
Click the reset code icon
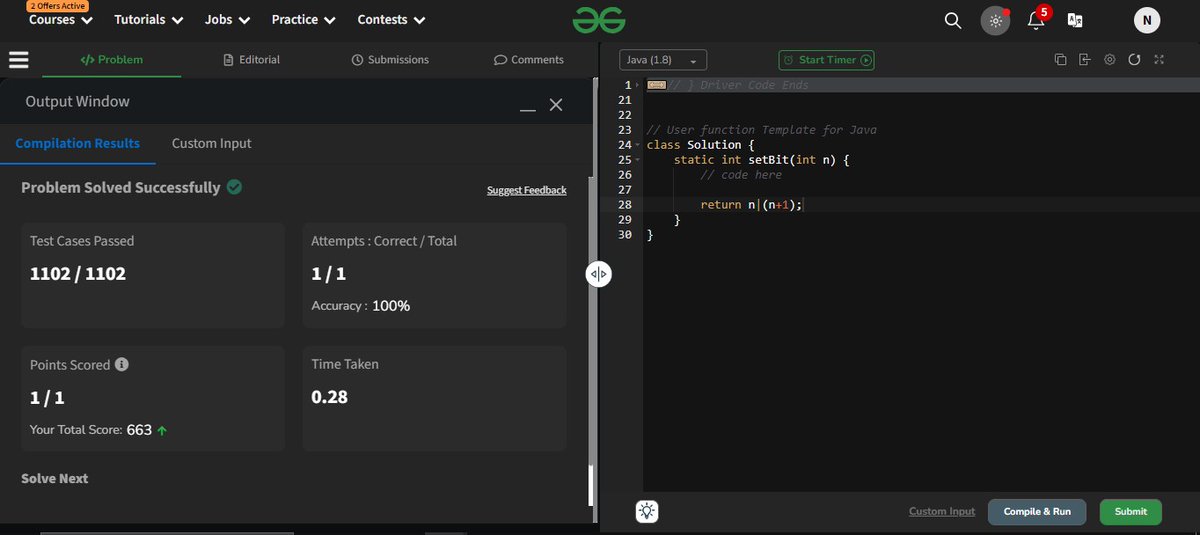pyautogui.click(x=1134, y=60)
